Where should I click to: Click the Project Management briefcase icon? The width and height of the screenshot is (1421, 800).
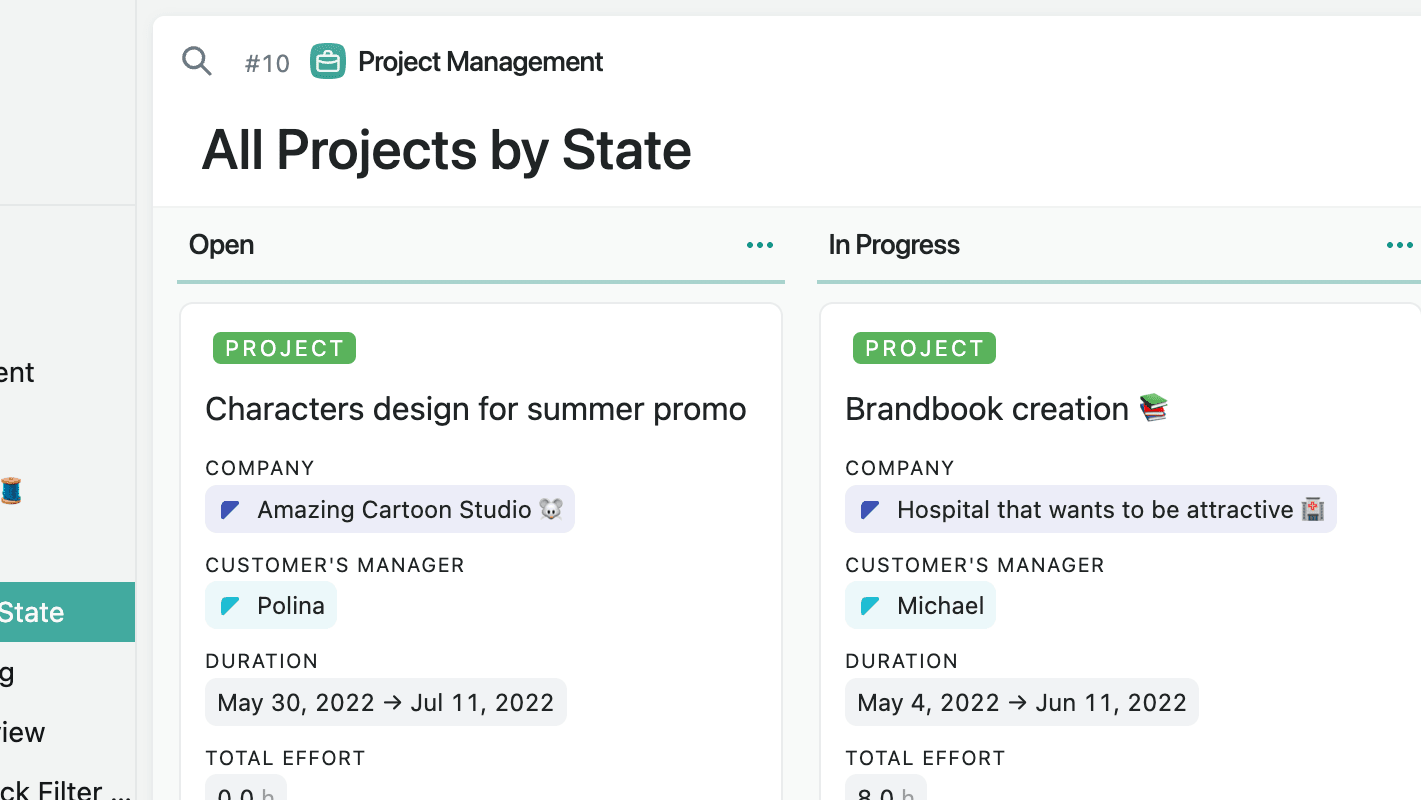pyautogui.click(x=328, y=61)
